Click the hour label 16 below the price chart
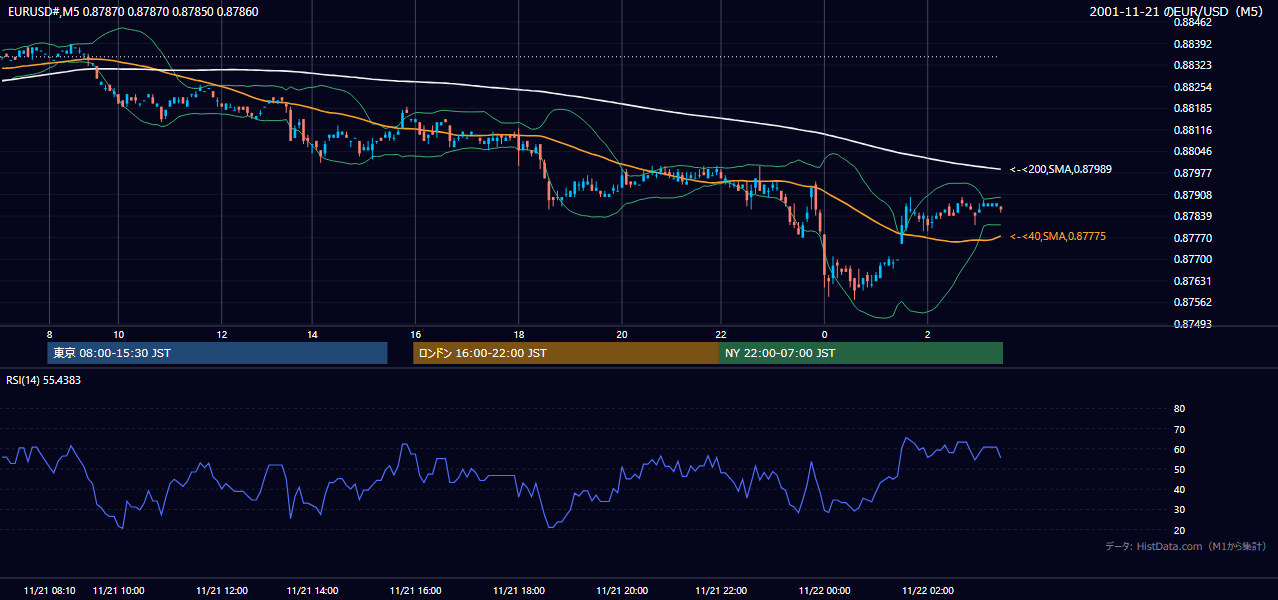 pos(416,334)
